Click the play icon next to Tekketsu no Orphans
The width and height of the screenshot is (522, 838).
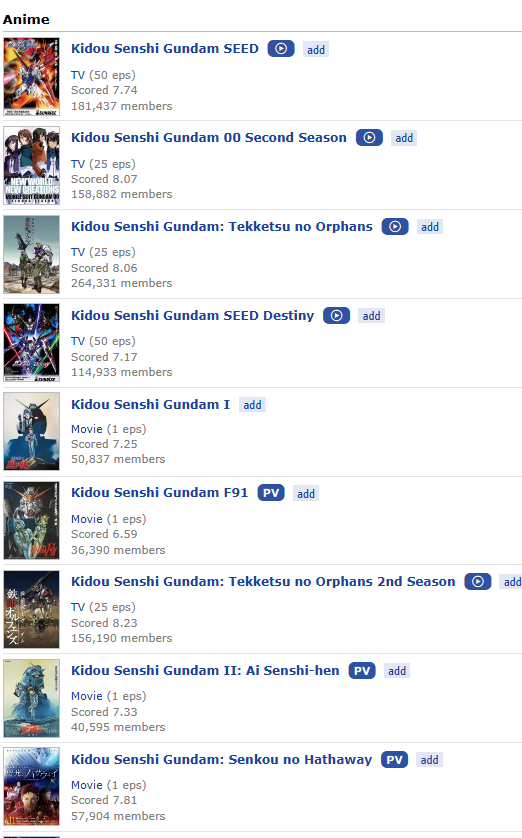(x=395, y=227)
